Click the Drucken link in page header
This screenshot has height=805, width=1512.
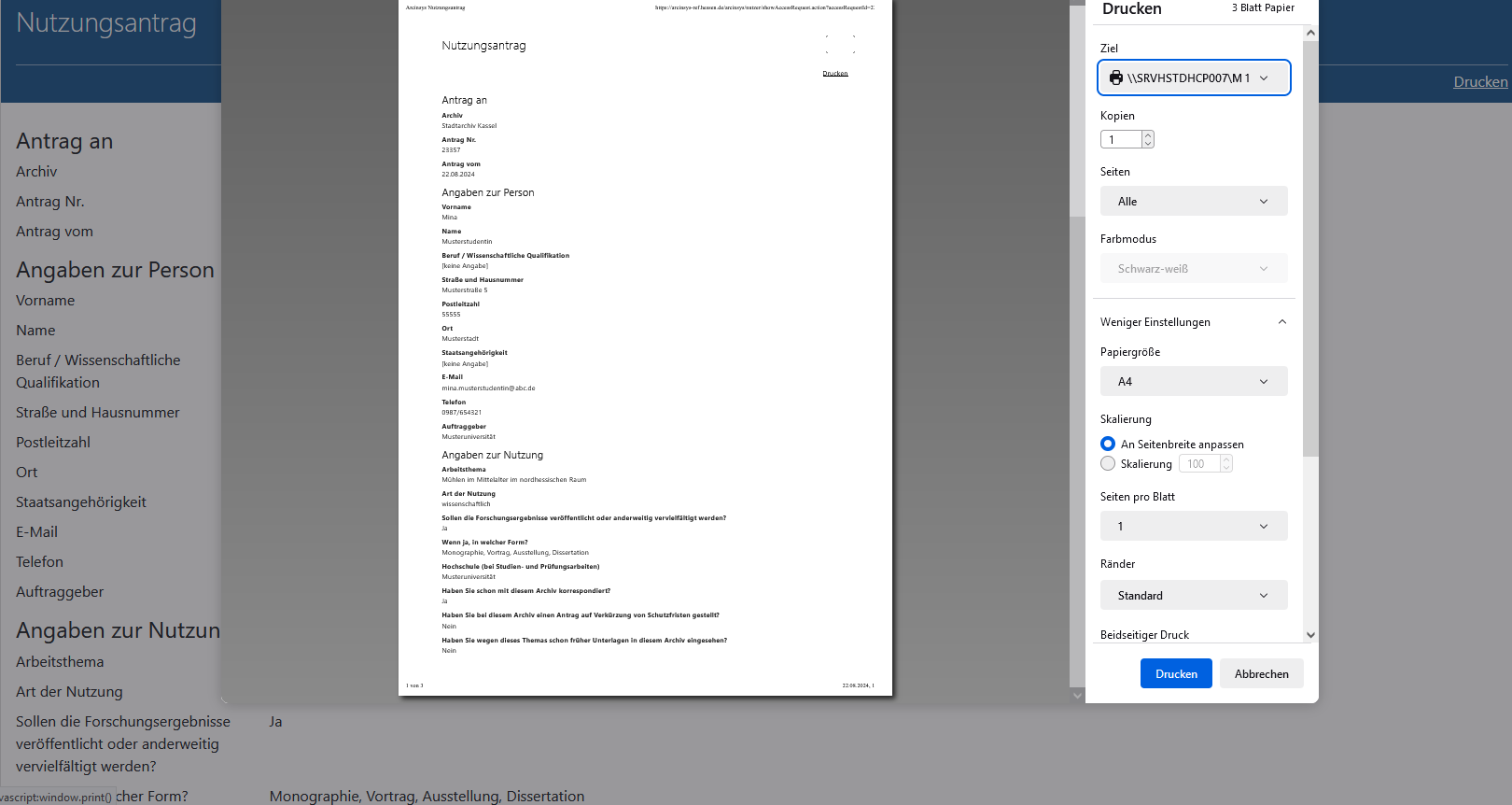1480,81
